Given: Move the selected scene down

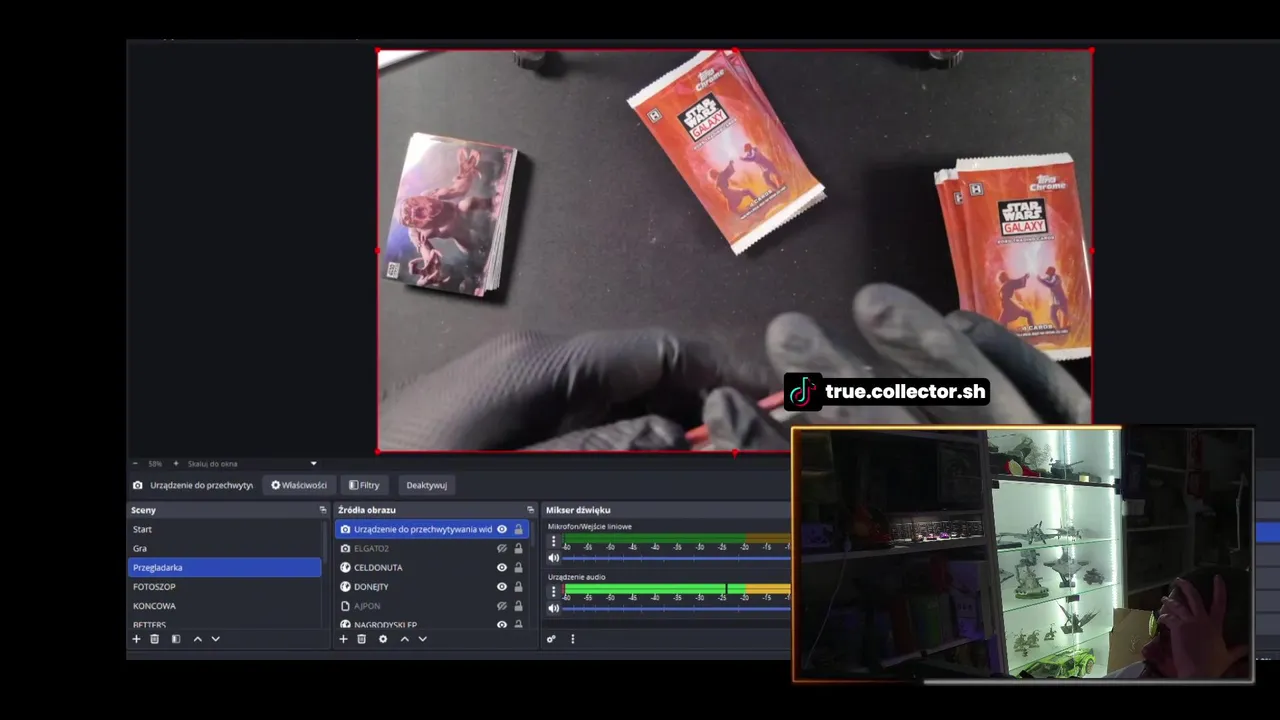Looking at the screenshot, I should click(215, 639).
